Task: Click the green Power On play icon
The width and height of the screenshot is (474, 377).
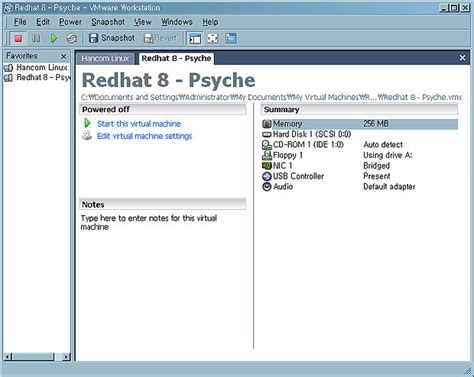Action: coord(54,38)
